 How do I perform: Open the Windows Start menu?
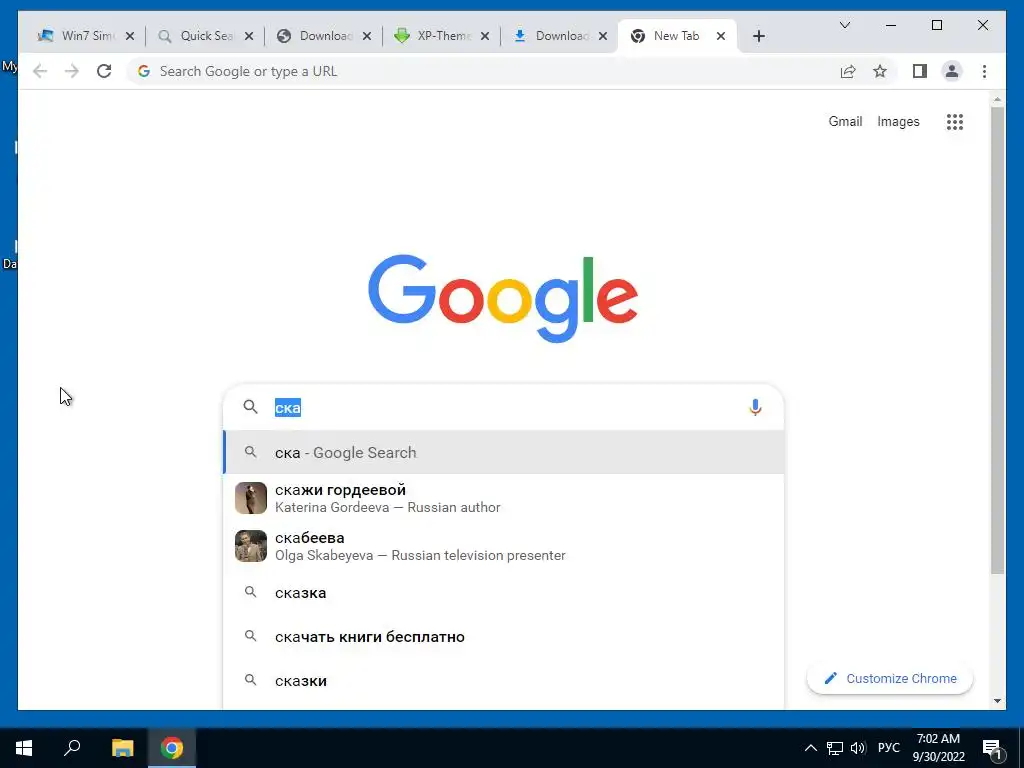(24, 748)
